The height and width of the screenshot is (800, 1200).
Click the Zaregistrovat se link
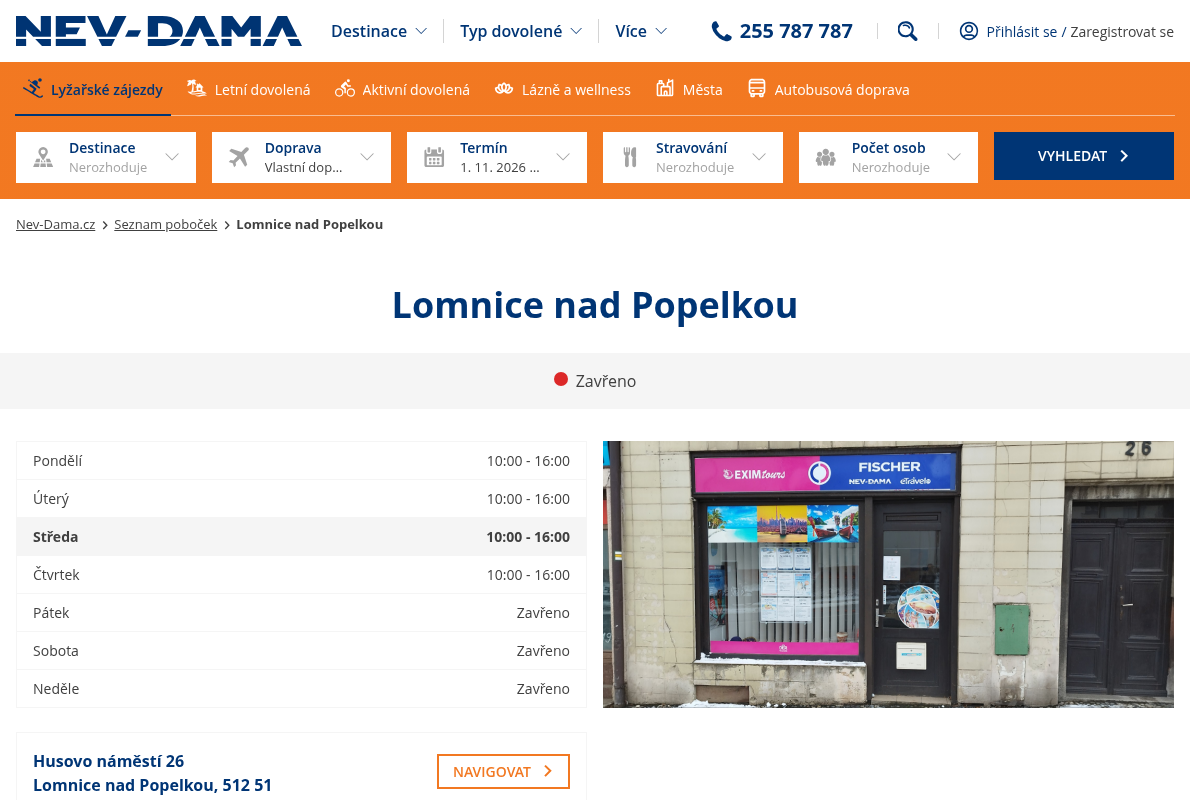pyautogui.click(x=1122, y=32)
